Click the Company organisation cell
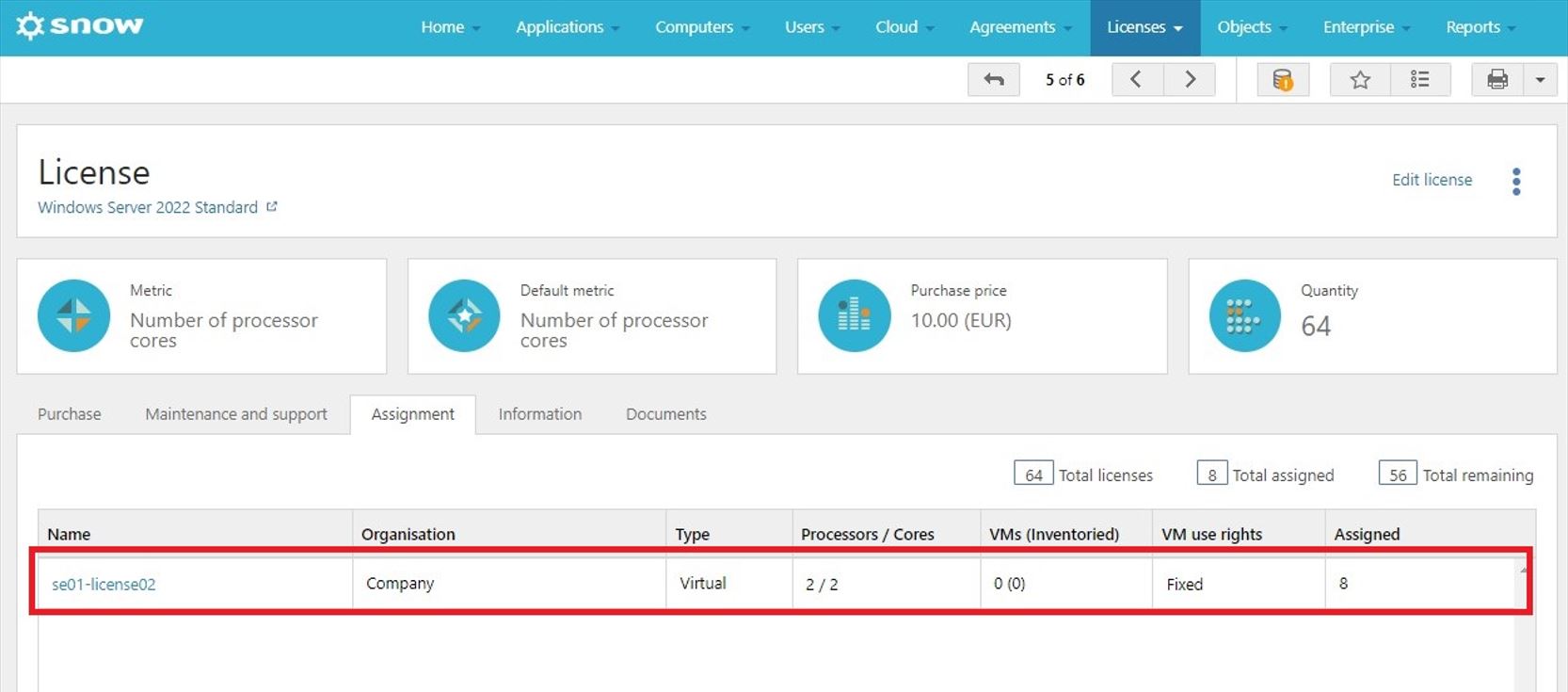The image size is (1568, 692). 509,584
